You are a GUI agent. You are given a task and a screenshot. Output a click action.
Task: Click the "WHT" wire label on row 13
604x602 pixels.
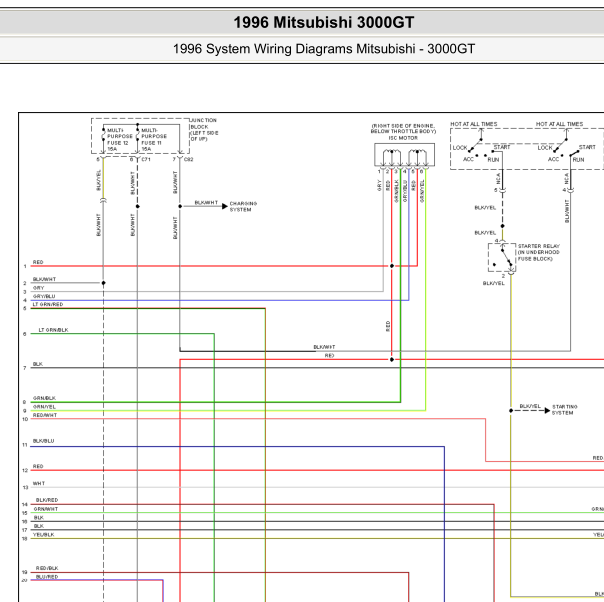[x=39, y=483]
